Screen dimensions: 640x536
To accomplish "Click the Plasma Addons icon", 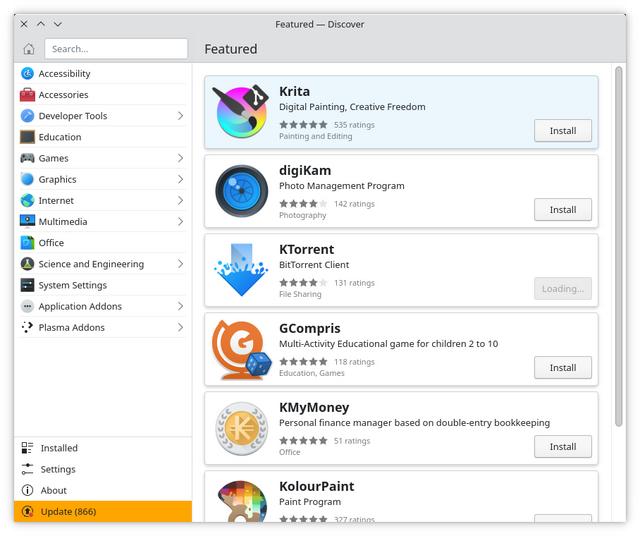I will [27, 327].
